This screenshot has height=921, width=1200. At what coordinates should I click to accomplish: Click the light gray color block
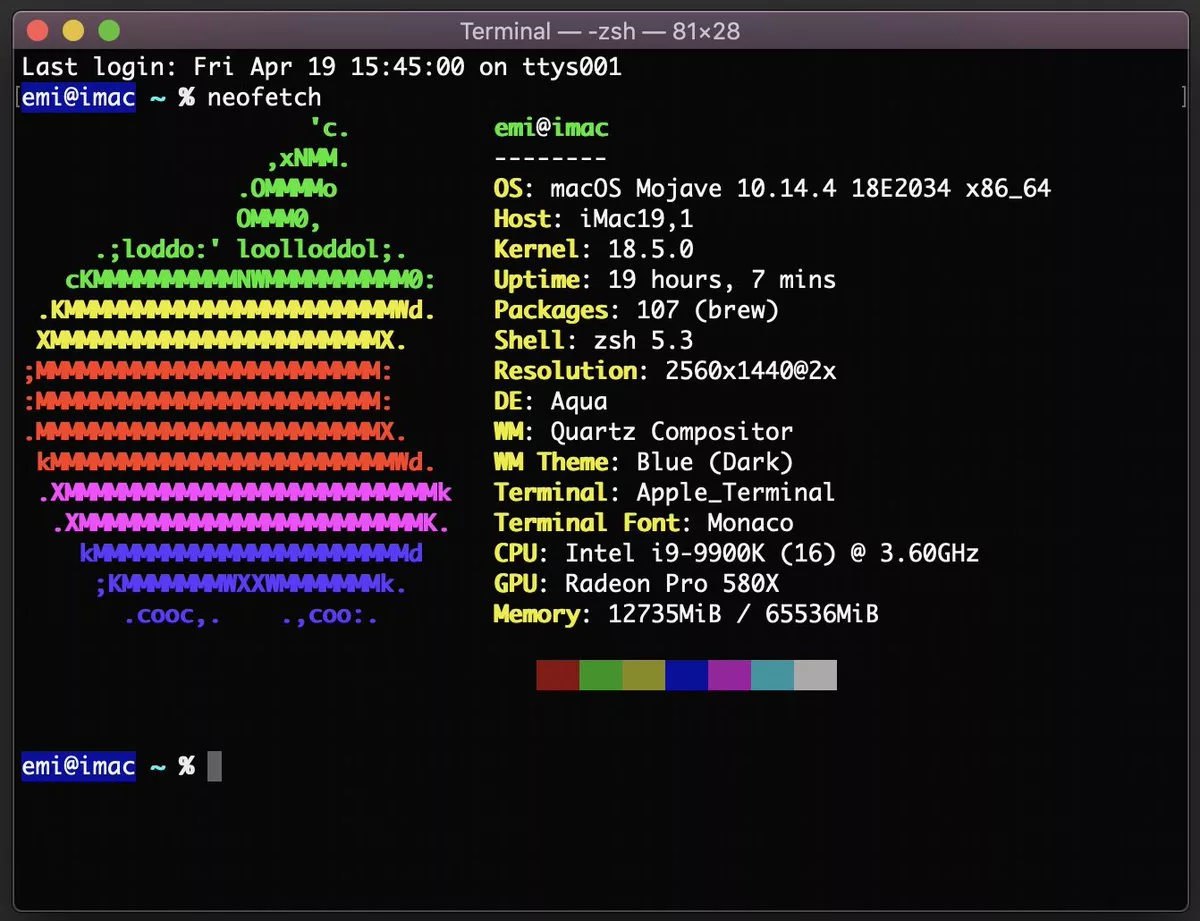click(815, 675)
